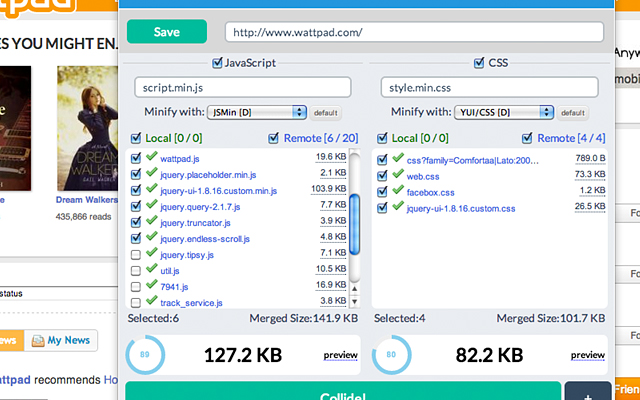
Task: Click the green Save button
Action: pos(167,31)
